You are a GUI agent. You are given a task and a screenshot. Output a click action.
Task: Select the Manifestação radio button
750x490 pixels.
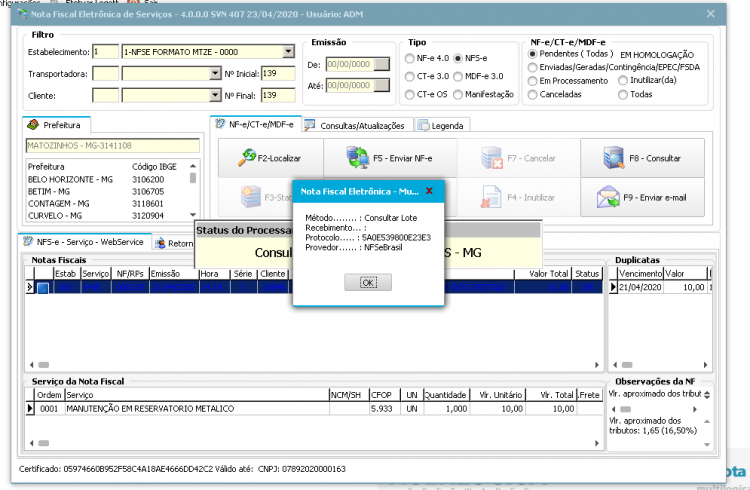pyautogui.click(x=458, y=95)
